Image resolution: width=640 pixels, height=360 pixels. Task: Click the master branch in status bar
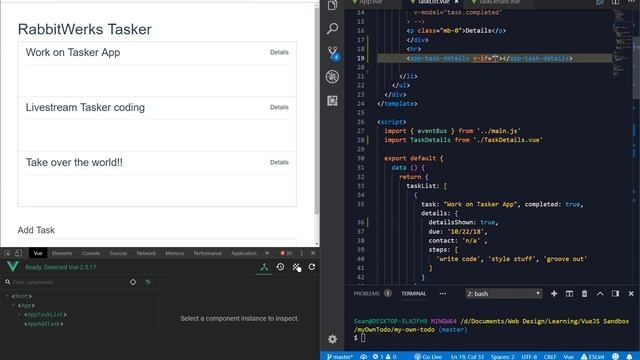pos(340,356)
